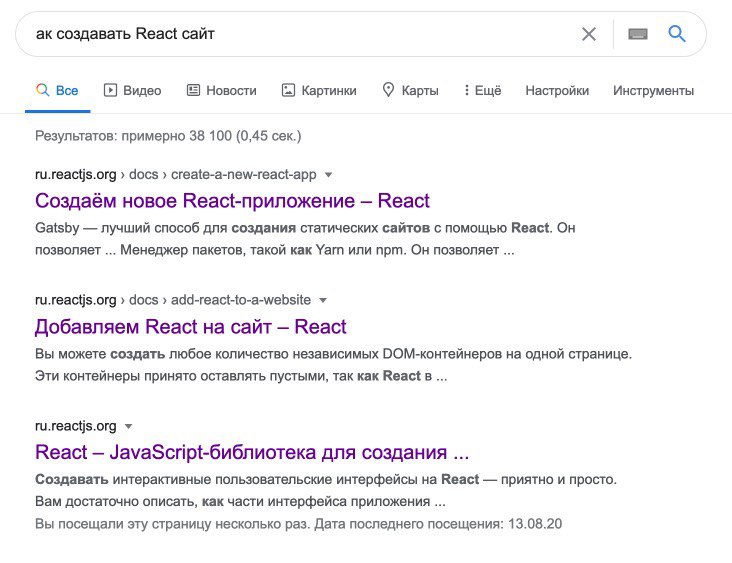Expand arrow next to add-react-to-a-website URL
The width and height of the screenshot is (732, 563).
click(x=323, y=300)
